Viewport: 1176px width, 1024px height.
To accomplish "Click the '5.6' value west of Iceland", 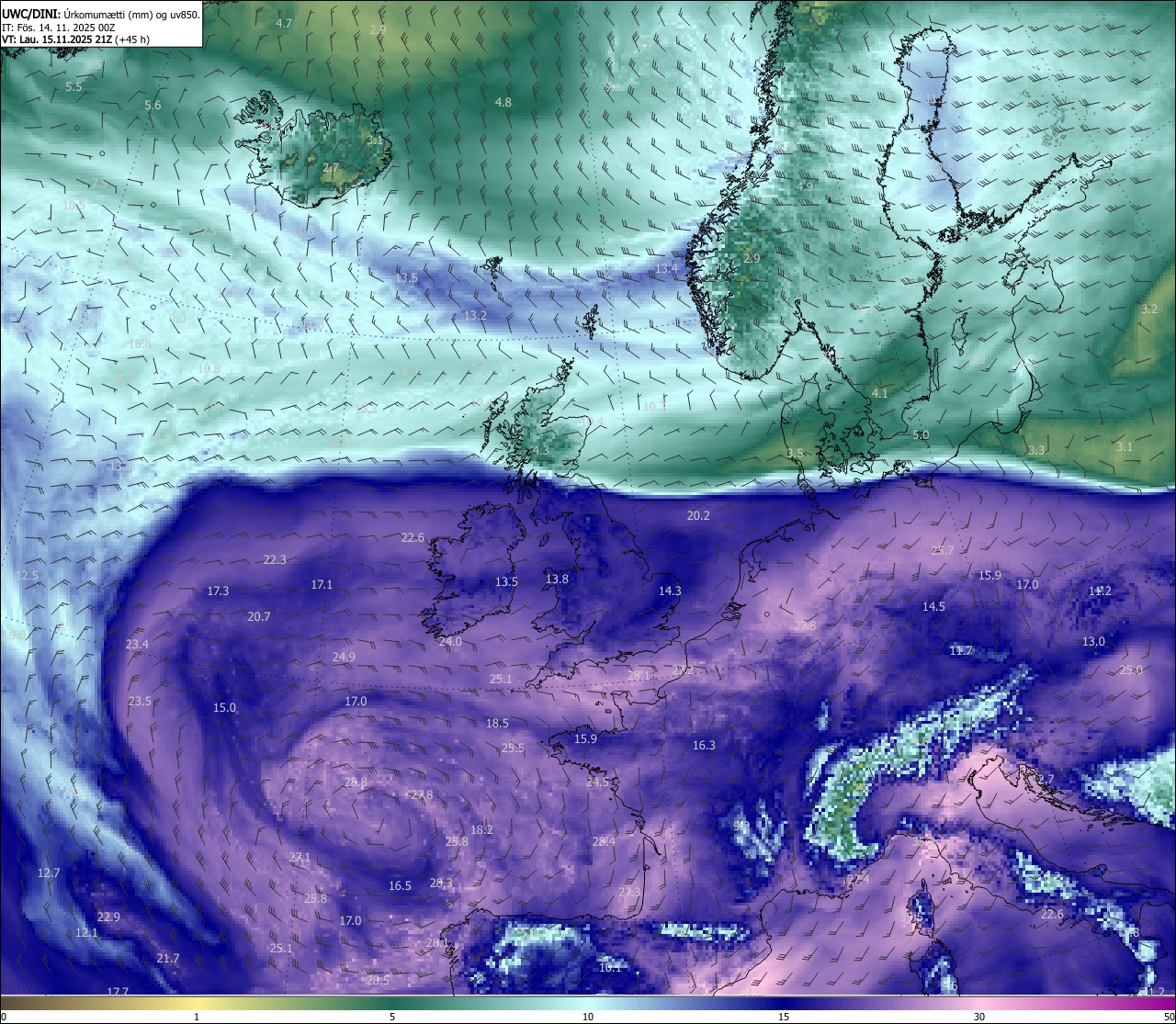I will [153, 106].
